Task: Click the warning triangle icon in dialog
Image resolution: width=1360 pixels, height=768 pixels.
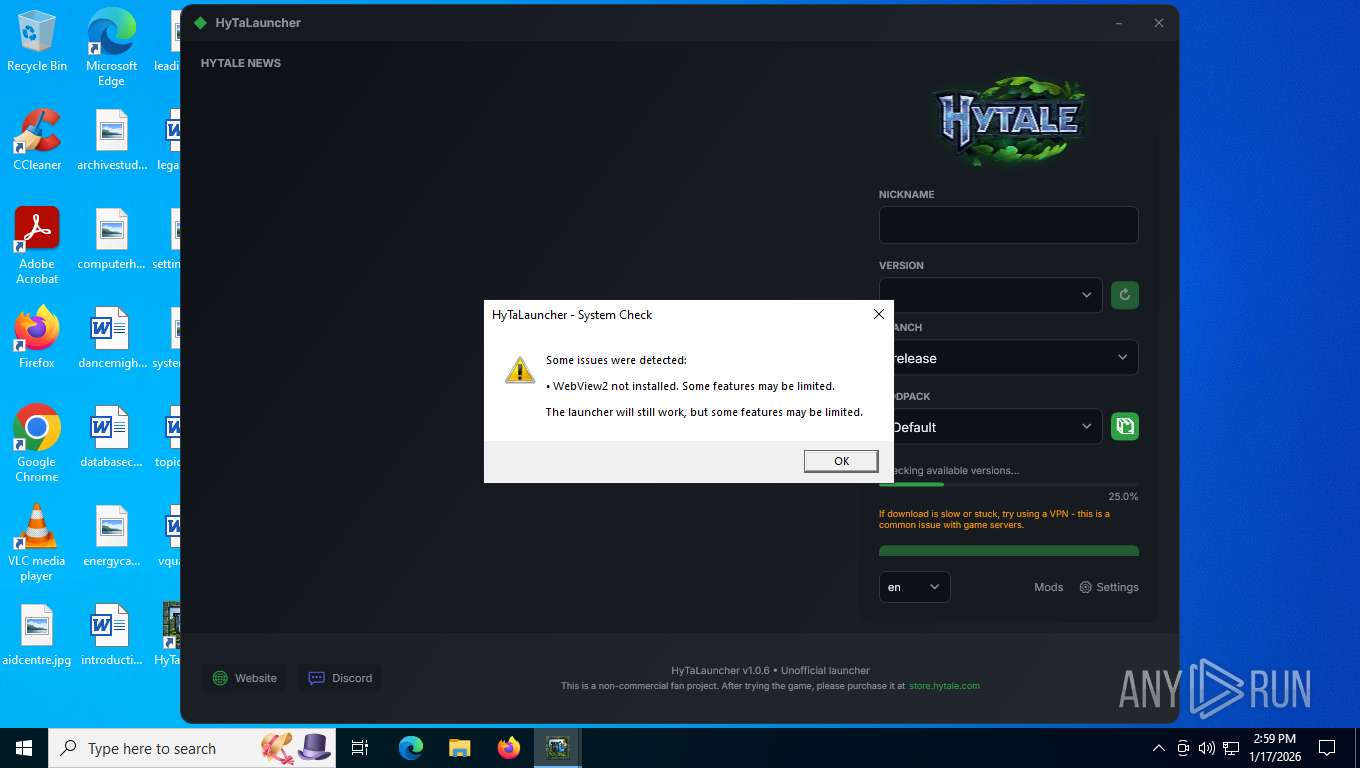Action: pos(520,370)
